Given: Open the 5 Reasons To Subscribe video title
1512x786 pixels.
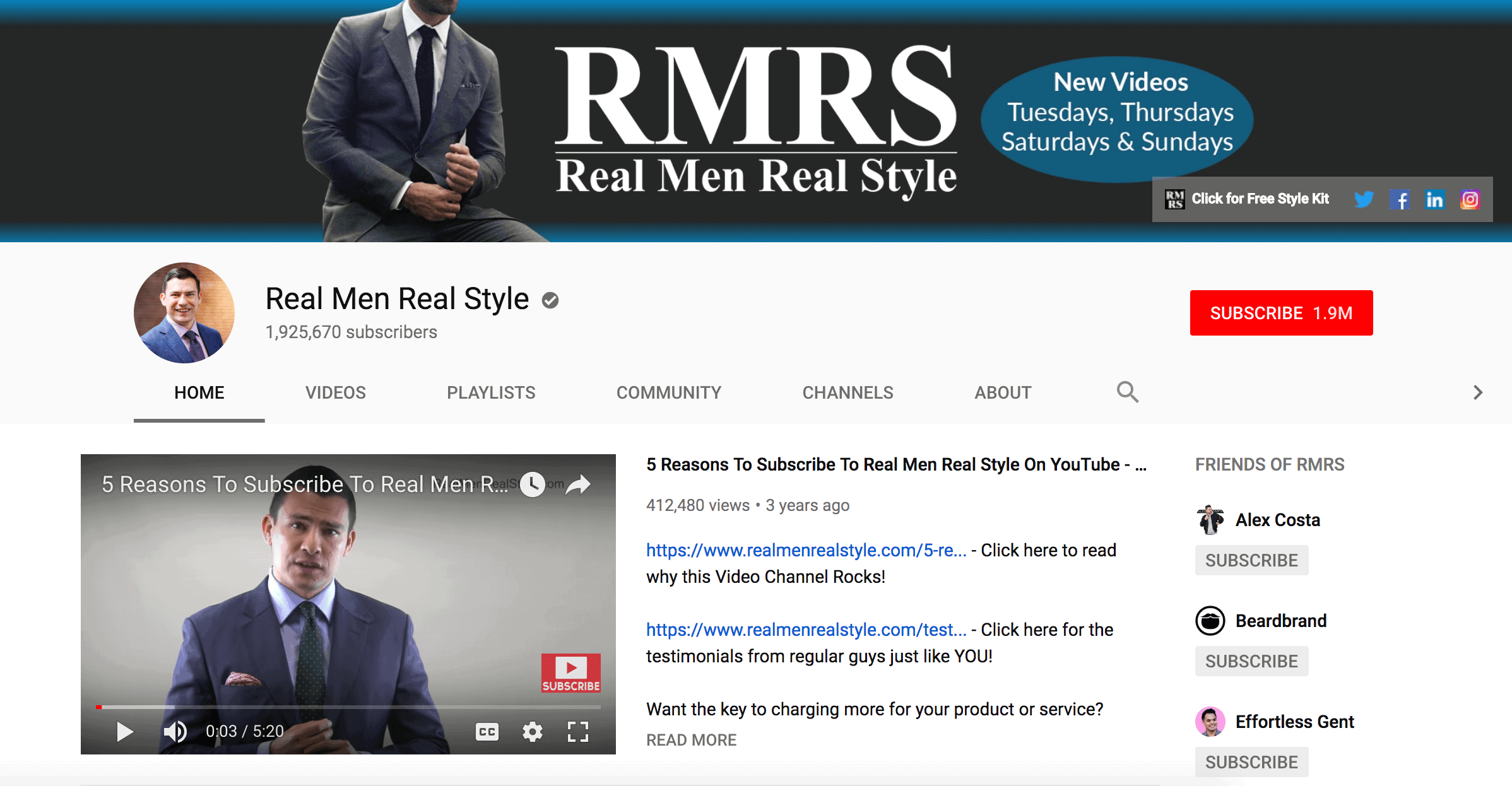Looking at the screenshot, I should point(896,464).
